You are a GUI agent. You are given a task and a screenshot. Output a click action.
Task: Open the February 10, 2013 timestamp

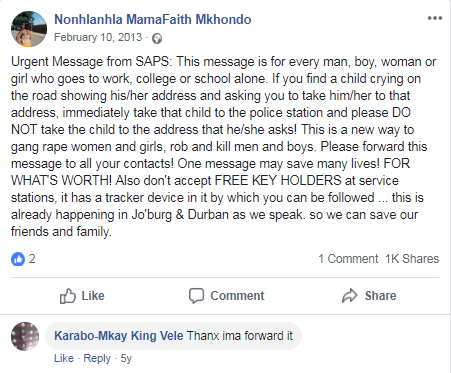coord(98,37)
